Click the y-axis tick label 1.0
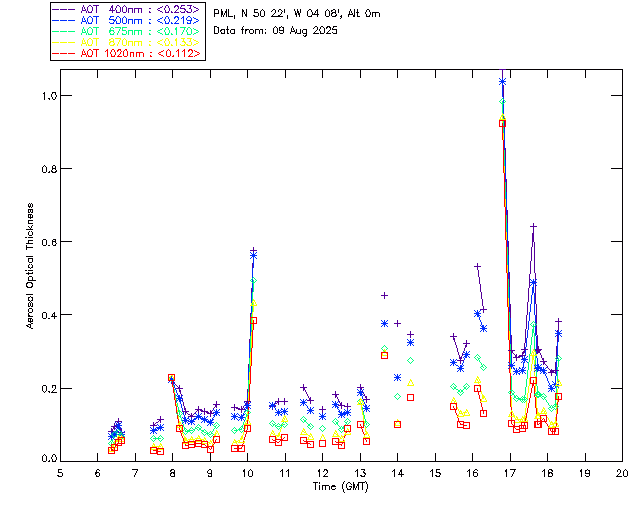The height and width of the screenshot is (512, 640). coord(45,96)
